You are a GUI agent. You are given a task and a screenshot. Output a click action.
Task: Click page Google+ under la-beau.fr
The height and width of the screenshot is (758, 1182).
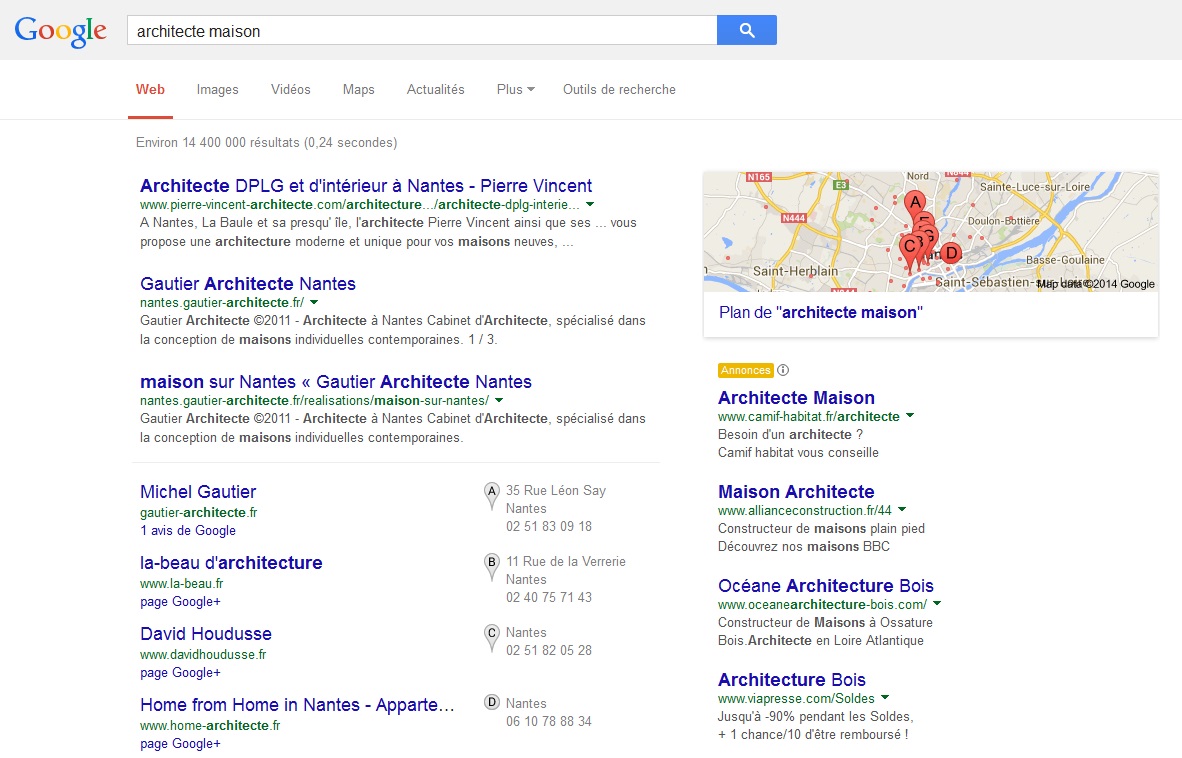180,601
